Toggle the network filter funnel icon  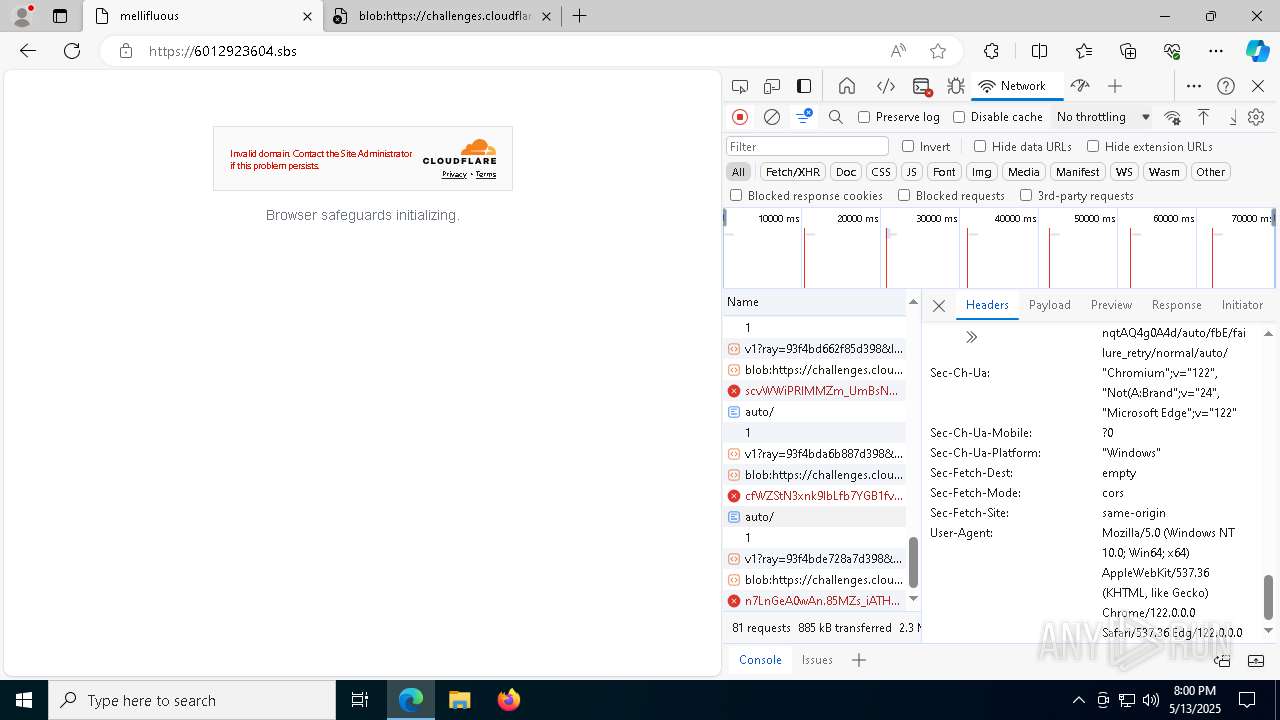tap(804, 117)
